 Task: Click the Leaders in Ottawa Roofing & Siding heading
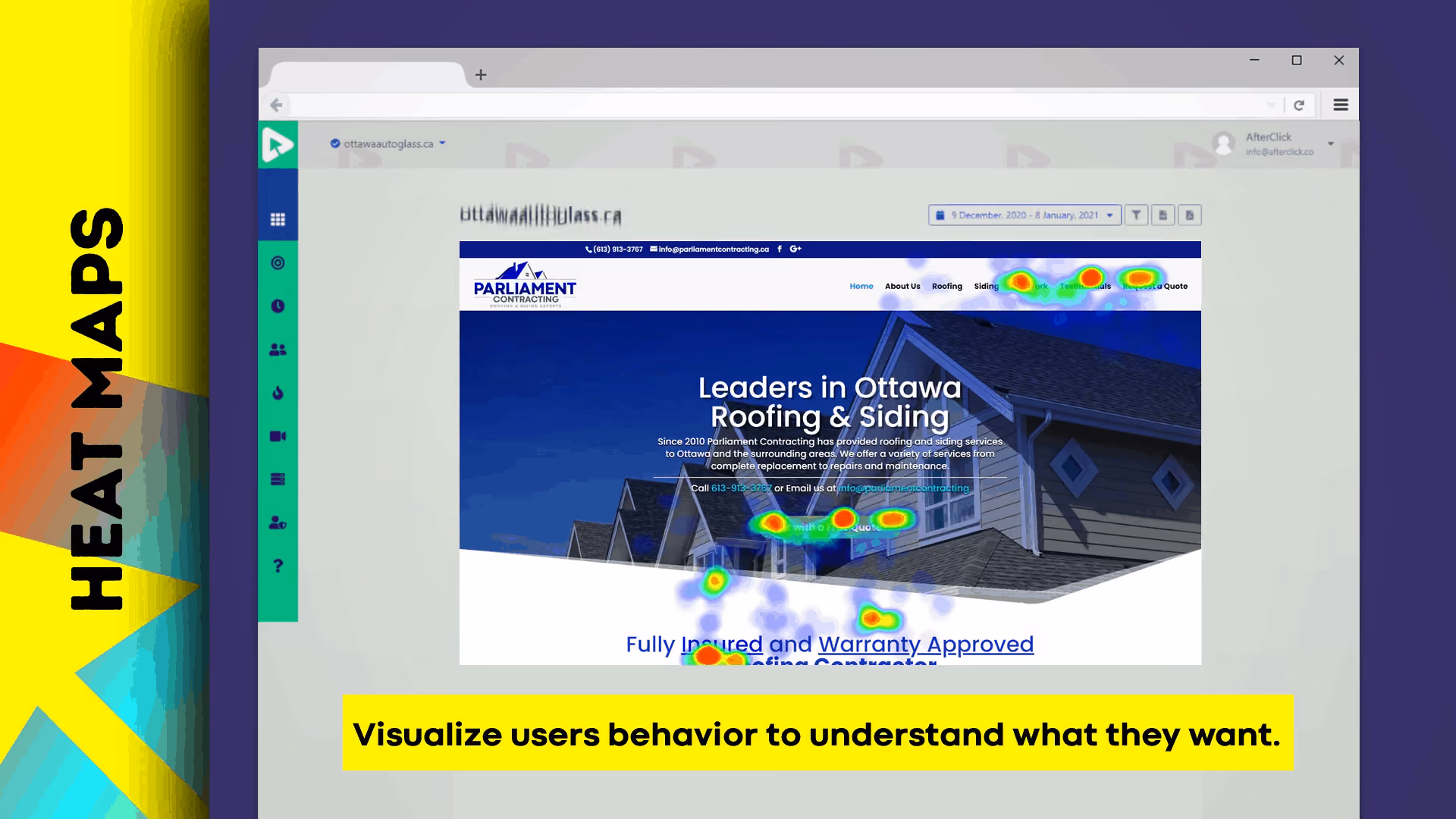click(830, 402)
